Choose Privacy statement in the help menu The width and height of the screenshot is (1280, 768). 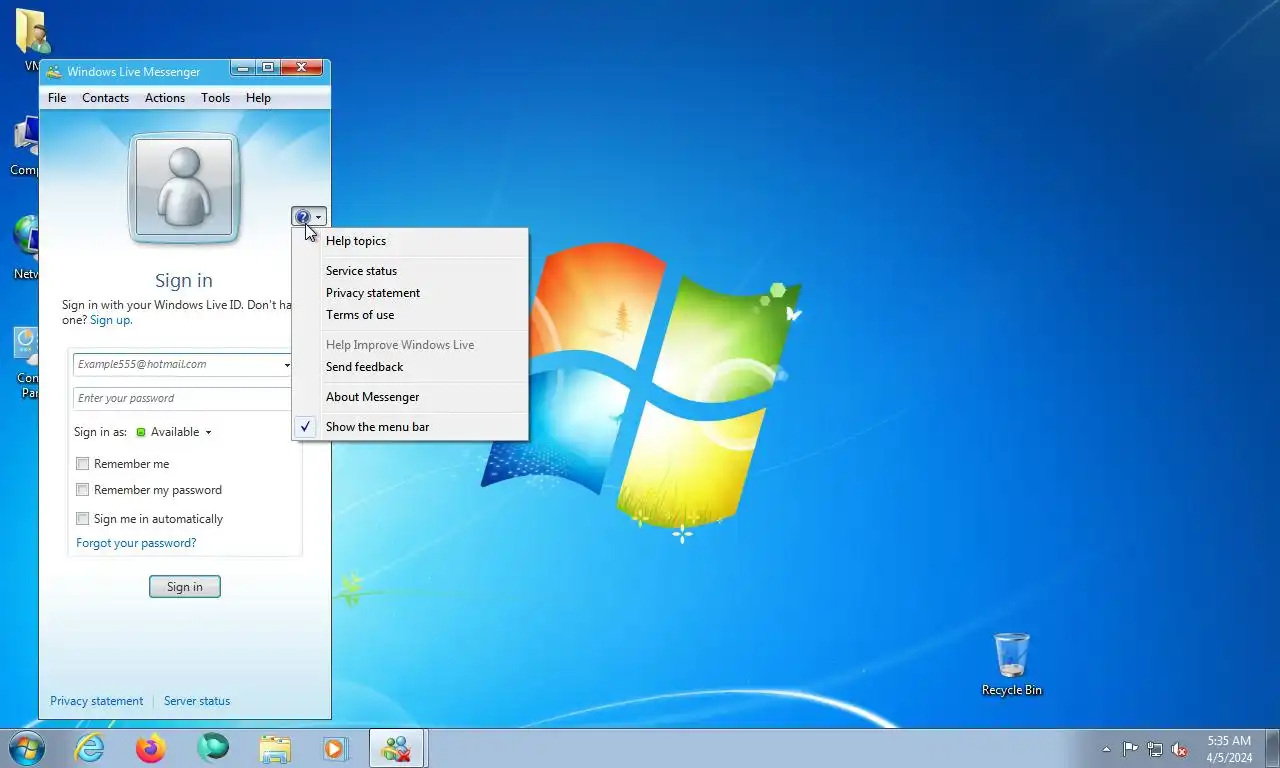(x=410, y=293)
